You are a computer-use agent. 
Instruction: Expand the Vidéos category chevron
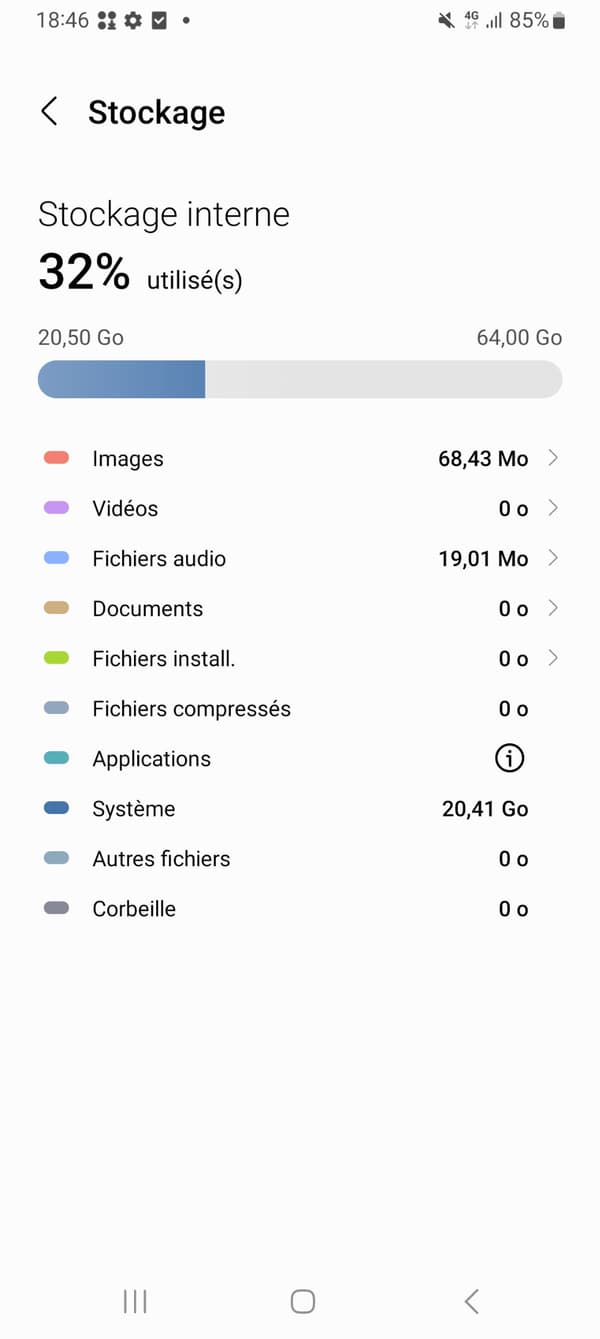[553, 509]
